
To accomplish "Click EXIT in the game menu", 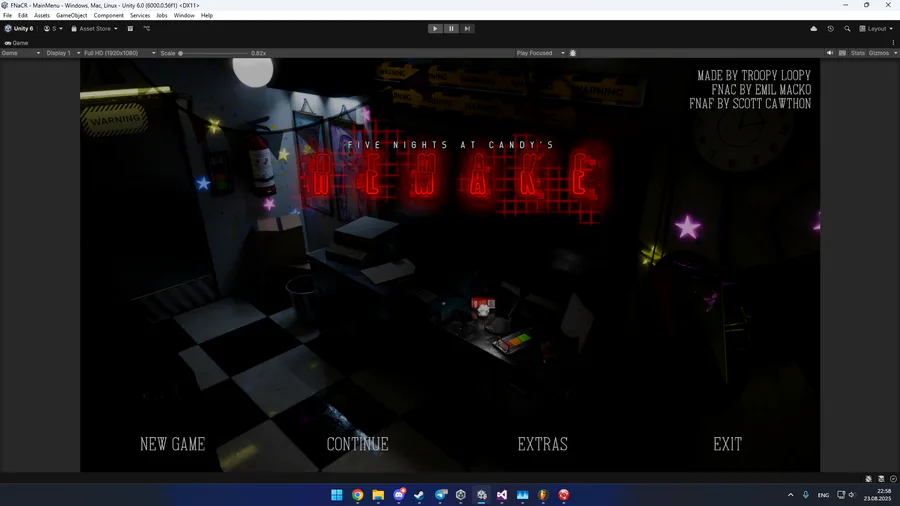I will coord(727,444).
